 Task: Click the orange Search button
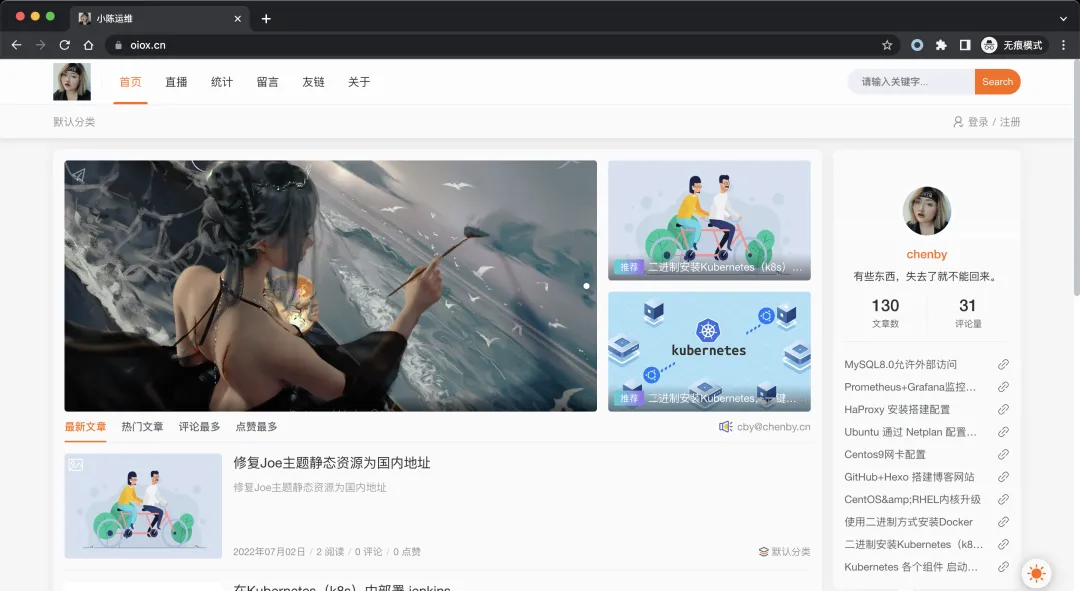997,82
